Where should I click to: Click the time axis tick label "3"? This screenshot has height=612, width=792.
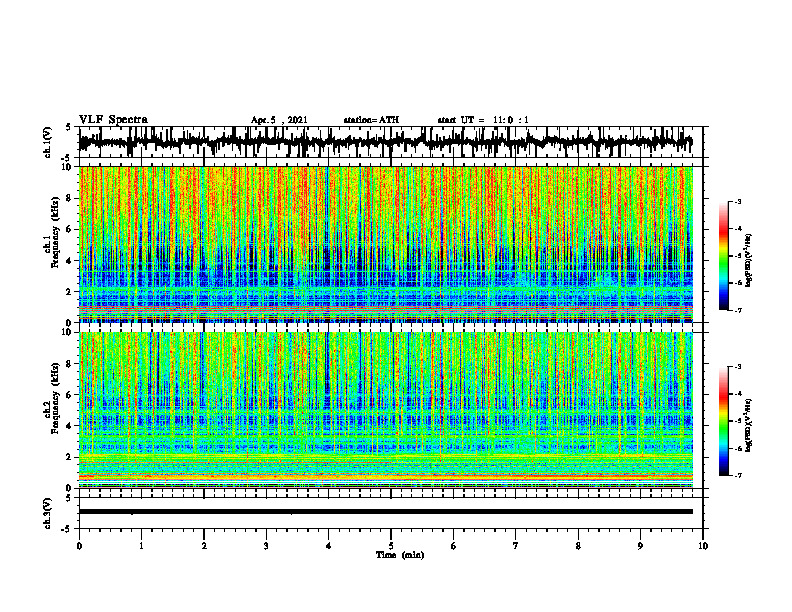coord(266,546)
